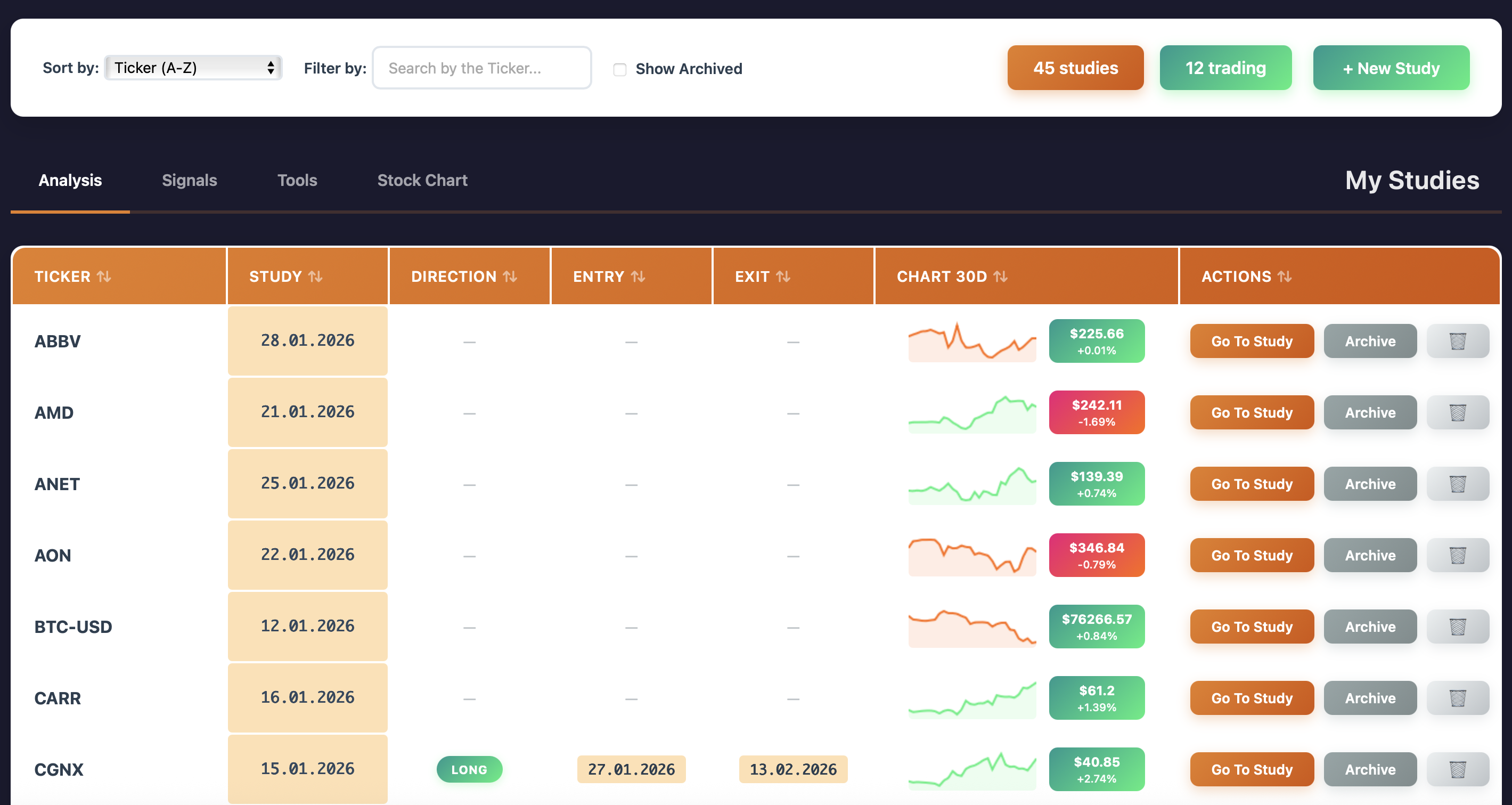
Task: Switch to the Tools tab
Action: [x=297, y=180]
